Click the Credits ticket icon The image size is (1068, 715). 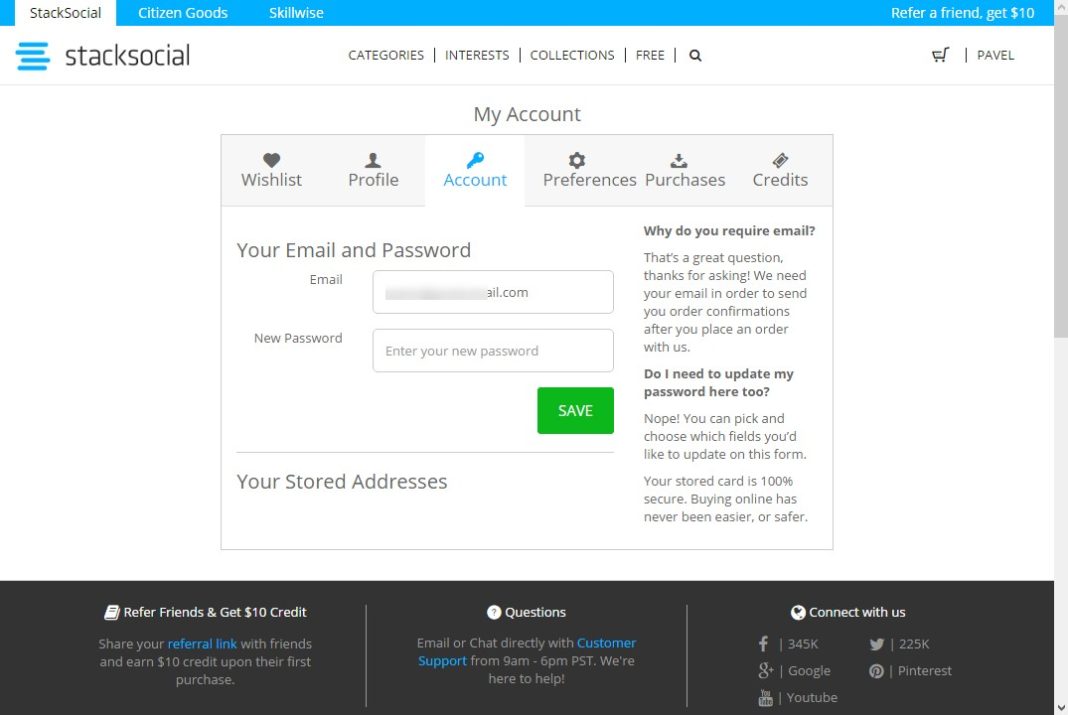point(781,160)
